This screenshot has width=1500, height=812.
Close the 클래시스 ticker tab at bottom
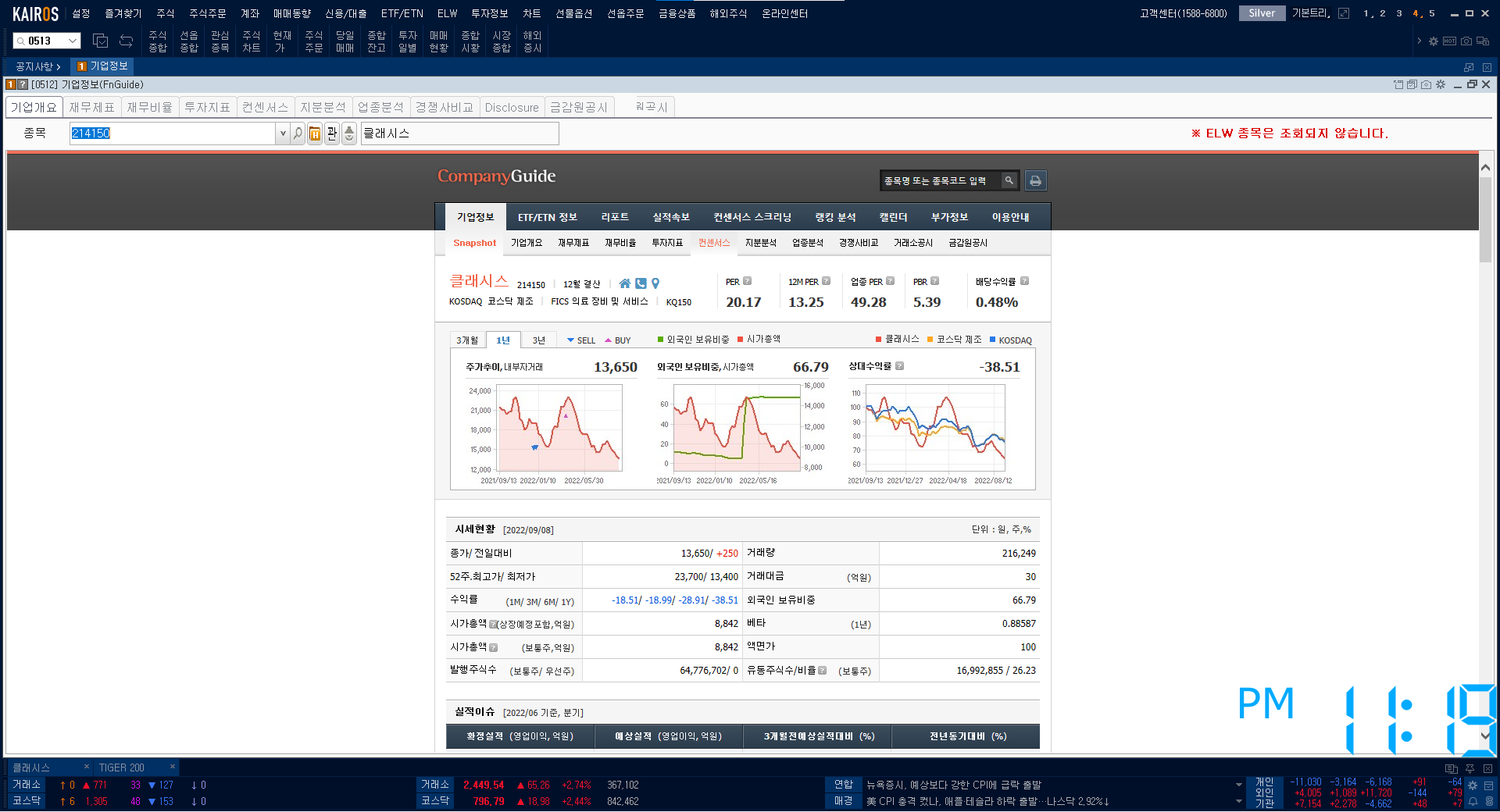point(87,767)
